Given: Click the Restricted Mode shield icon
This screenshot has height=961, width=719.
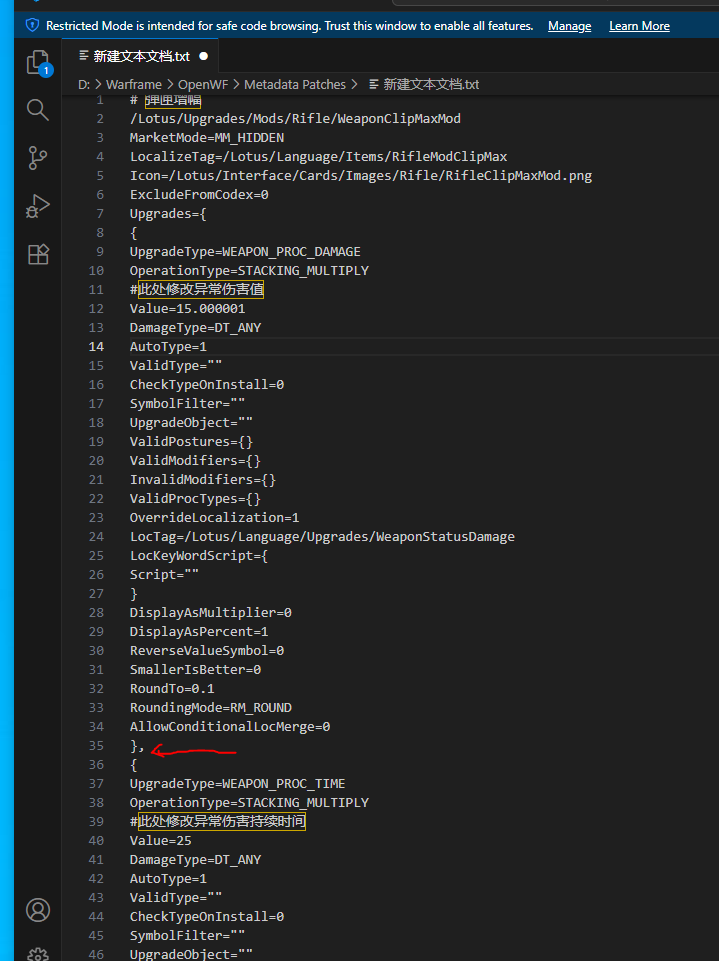Looking at the screenshot, I should pos(32,25).
